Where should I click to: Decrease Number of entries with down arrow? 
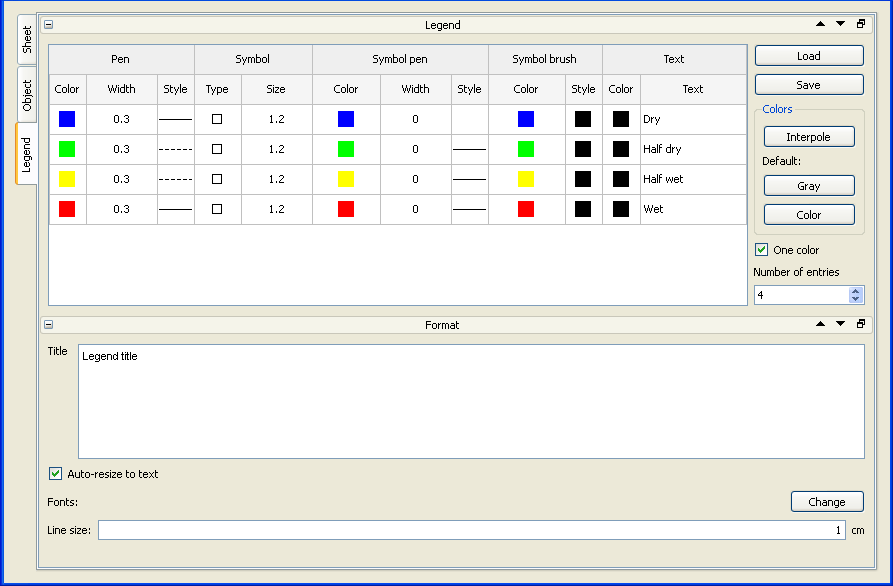[855, 299]
